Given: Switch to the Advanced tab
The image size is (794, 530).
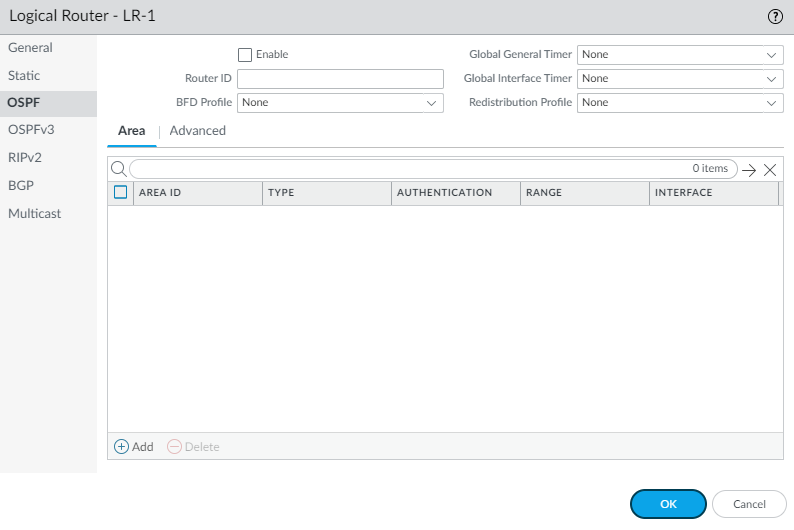Looking at the screenshot, I should tap(198, 131).
